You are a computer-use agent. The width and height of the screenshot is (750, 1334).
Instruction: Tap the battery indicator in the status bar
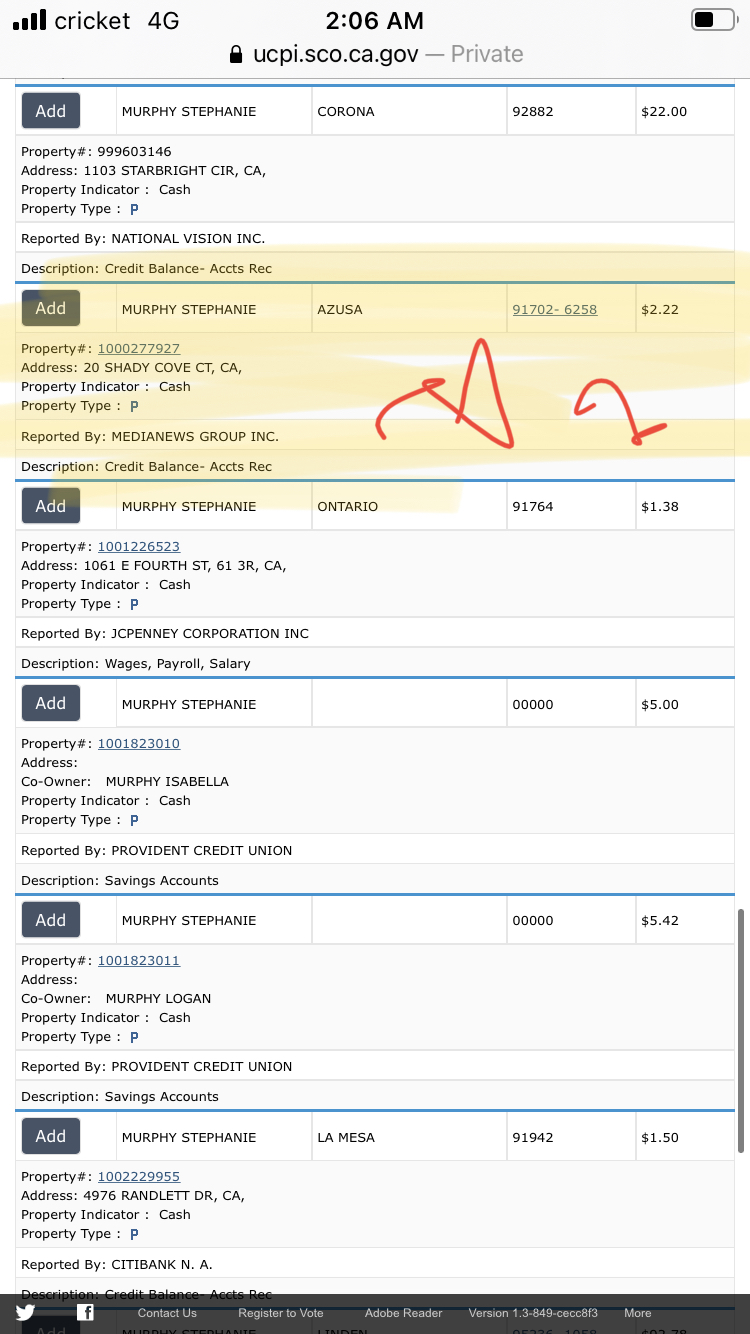click(713, 20)
